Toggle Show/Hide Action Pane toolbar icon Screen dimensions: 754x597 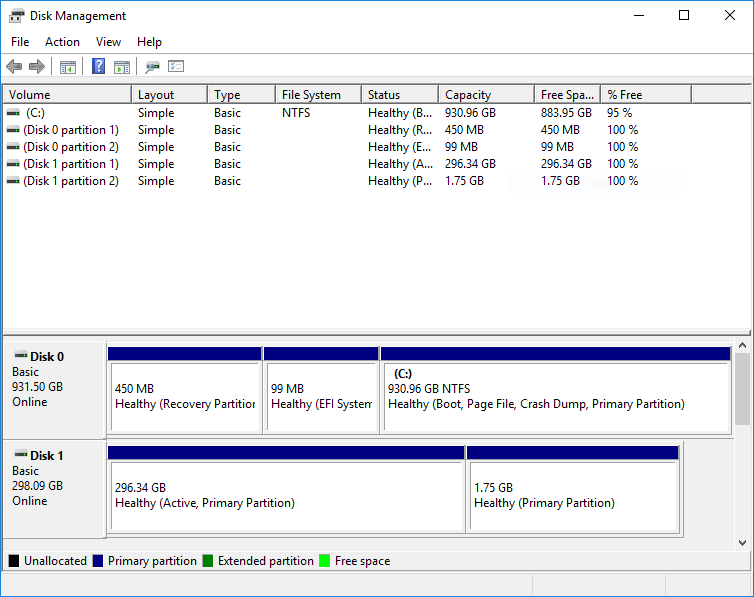coord(122,67)
